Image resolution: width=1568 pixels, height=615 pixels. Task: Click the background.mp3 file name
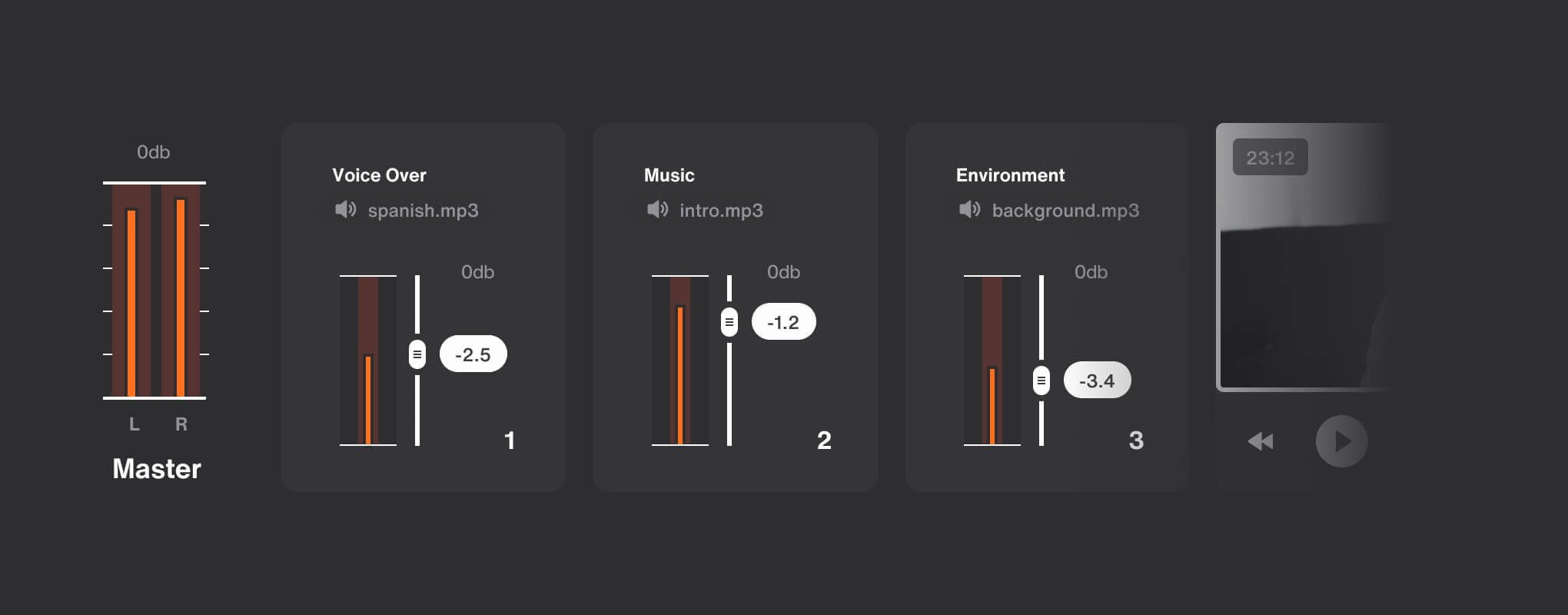point(1065,211)
